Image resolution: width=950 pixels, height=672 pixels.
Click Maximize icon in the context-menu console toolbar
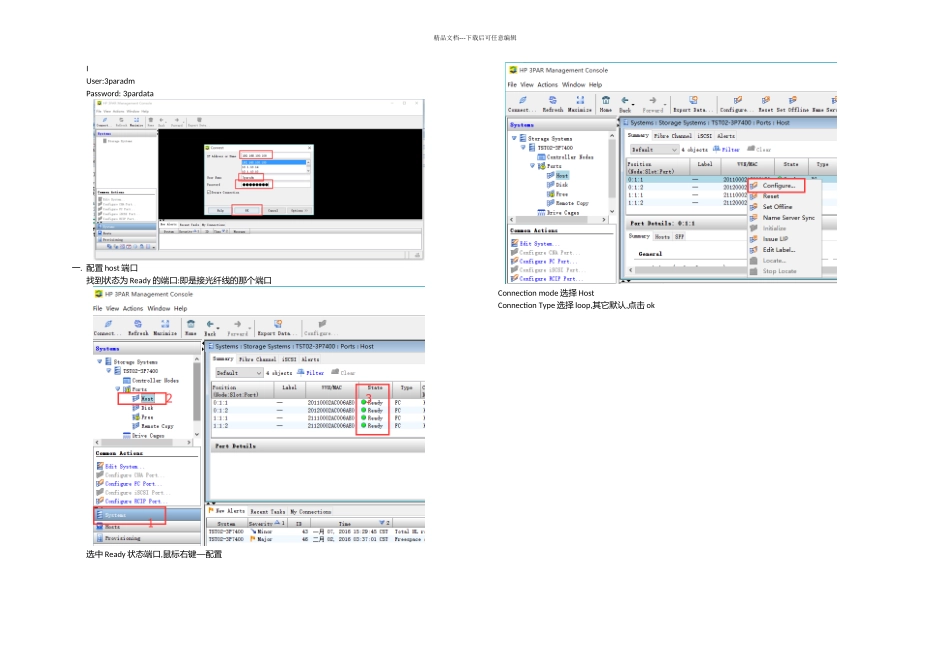coord(580,101)
